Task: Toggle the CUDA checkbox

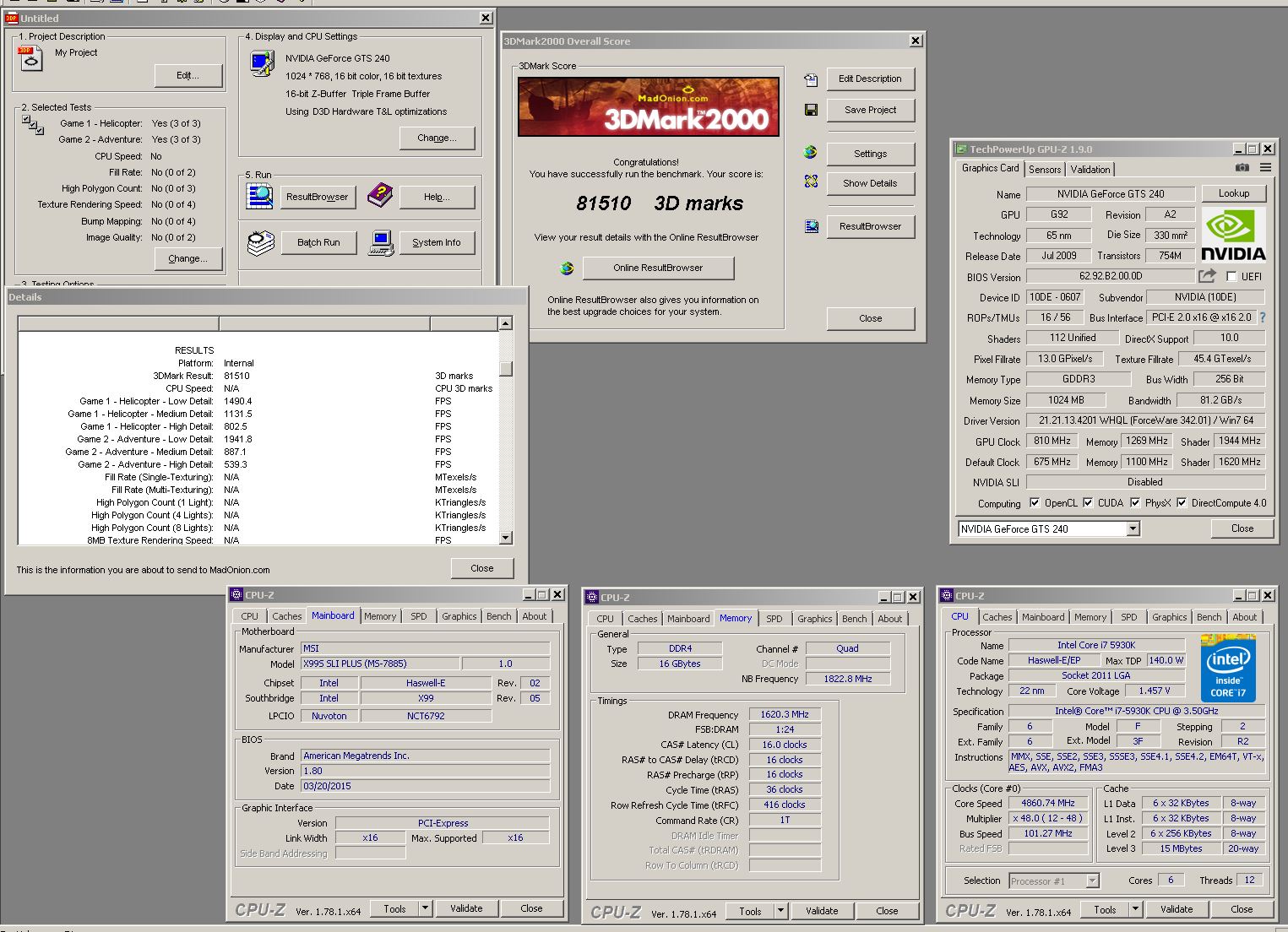Action: (x=1088, y=503)
